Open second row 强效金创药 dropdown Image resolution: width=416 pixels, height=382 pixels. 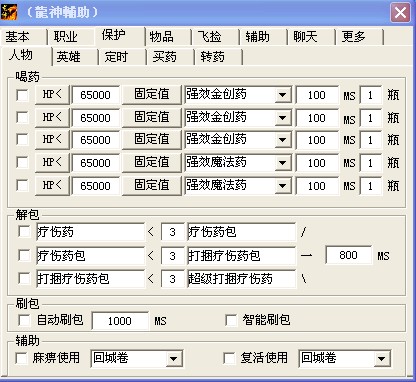(x=283, y=118)
